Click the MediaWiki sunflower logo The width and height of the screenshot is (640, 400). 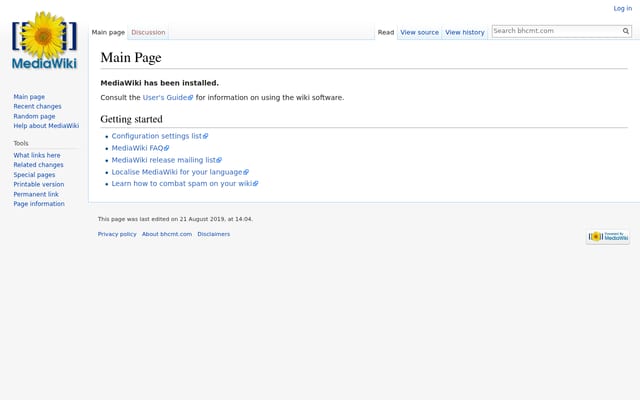[x=44, y=41]
